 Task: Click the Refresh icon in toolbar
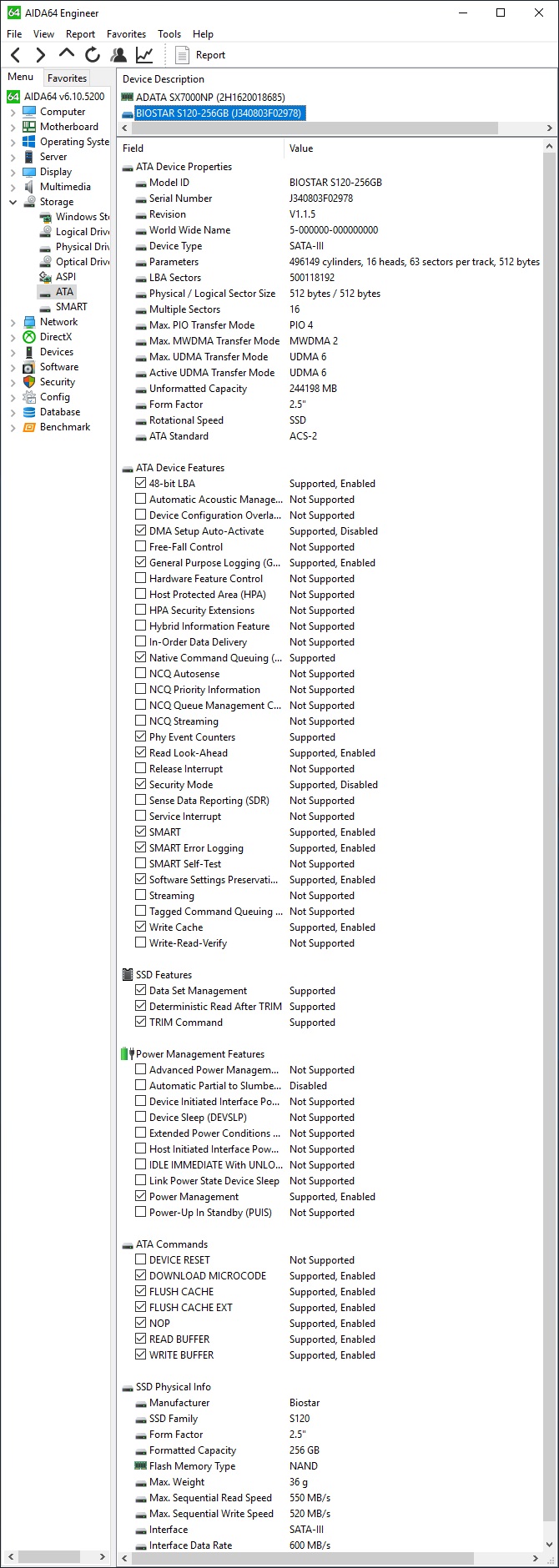pos(93,55)
